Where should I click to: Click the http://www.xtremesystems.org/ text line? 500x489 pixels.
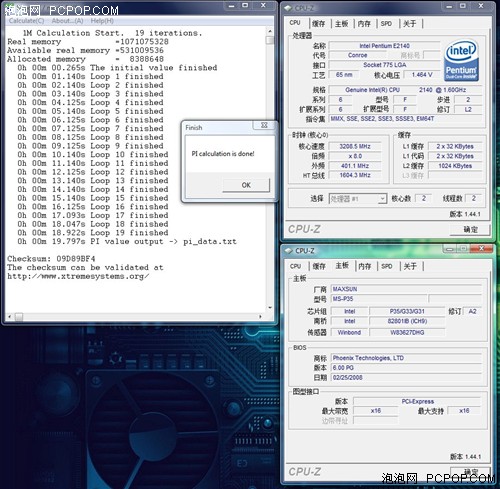(x=78, y=276)
